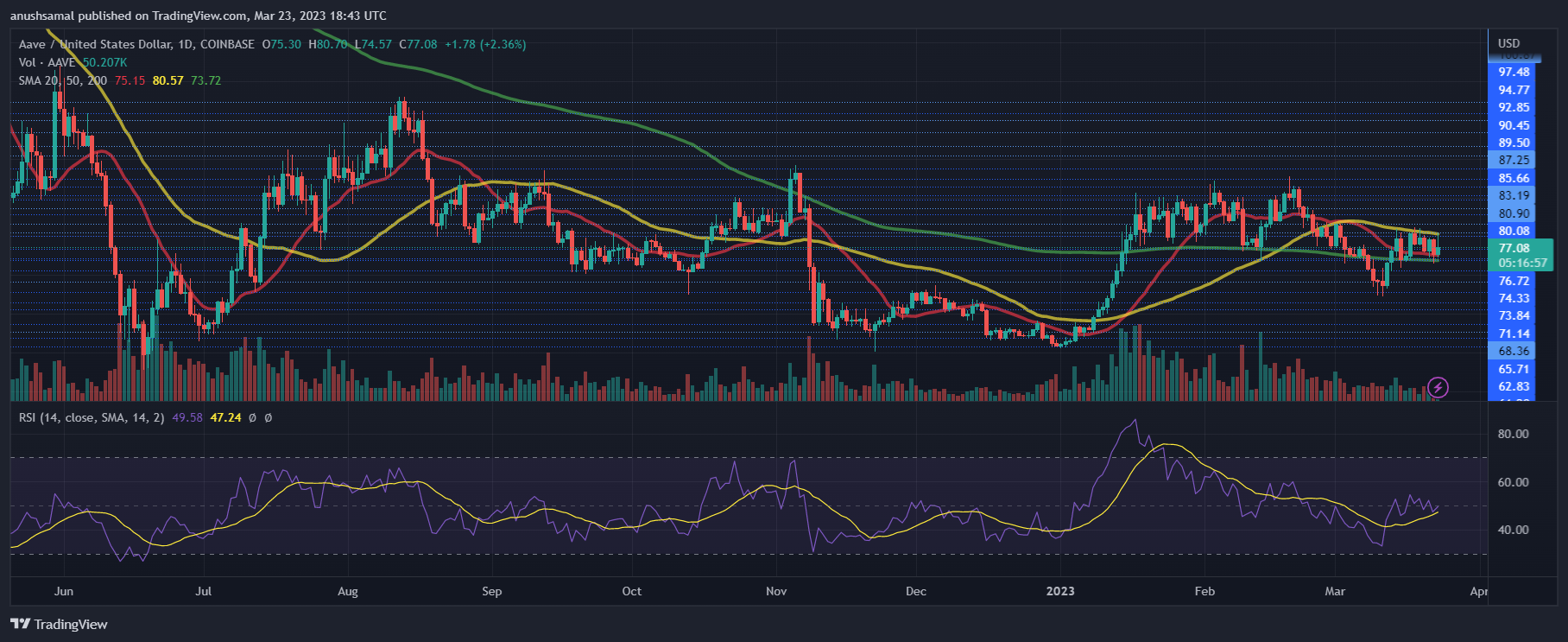
Task: Click the countdown timer 05:16:57
Action: pos(1522,263)
